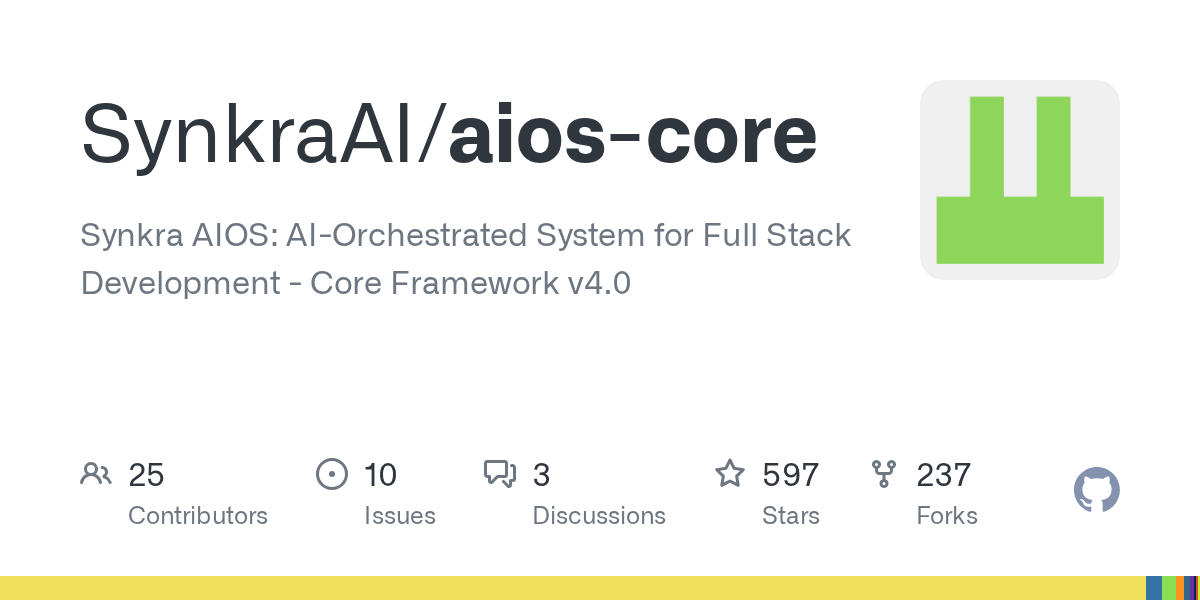Click the Discussions speech bubbles icon
Viewport: 1200px width, 600px height.
point(499,474)
